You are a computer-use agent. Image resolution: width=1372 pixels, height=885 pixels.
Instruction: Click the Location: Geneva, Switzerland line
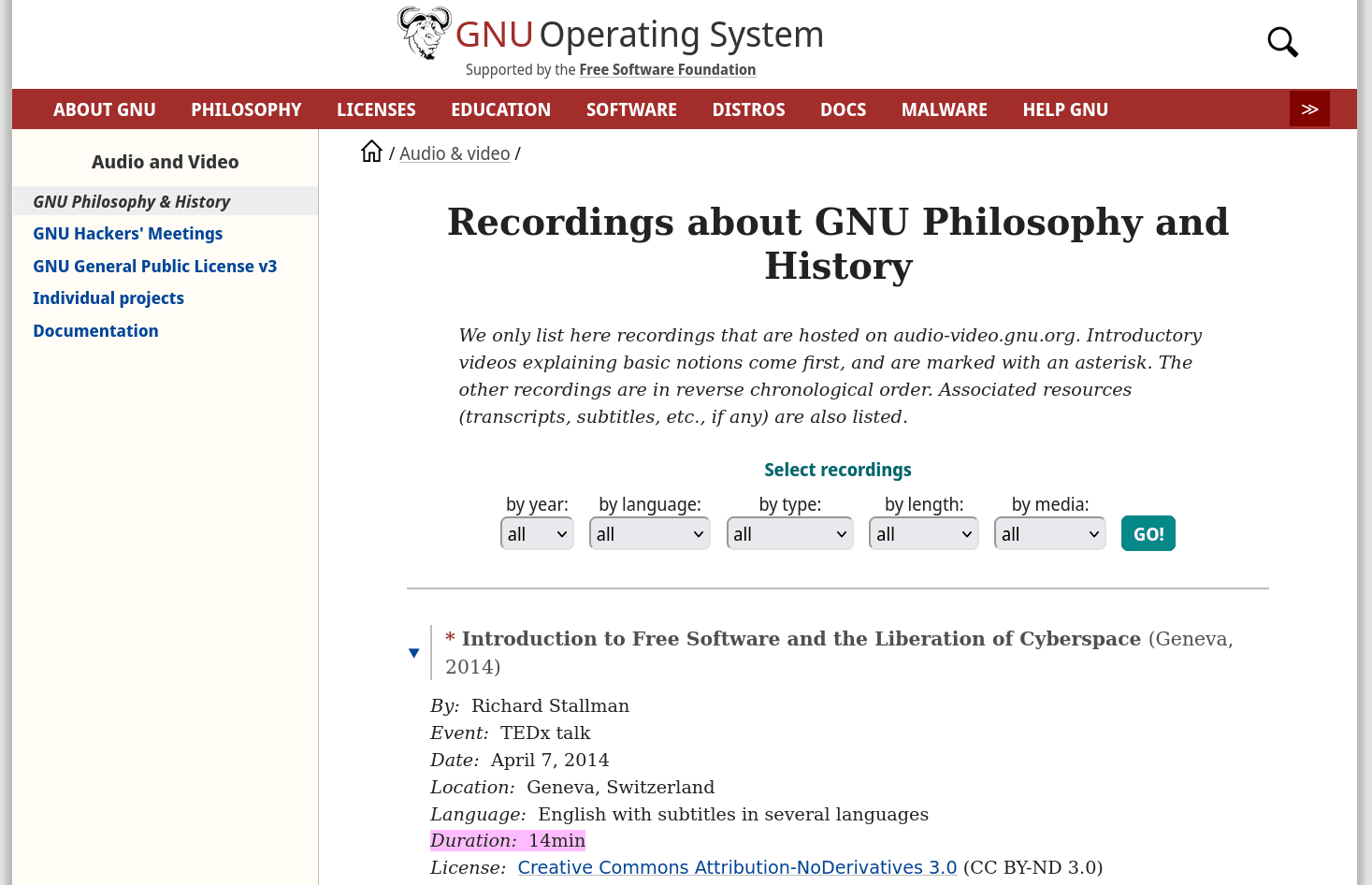click(x=572, y=787)
